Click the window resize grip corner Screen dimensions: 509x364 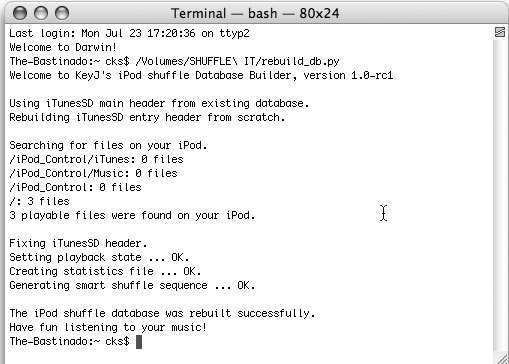click(502, 358)
